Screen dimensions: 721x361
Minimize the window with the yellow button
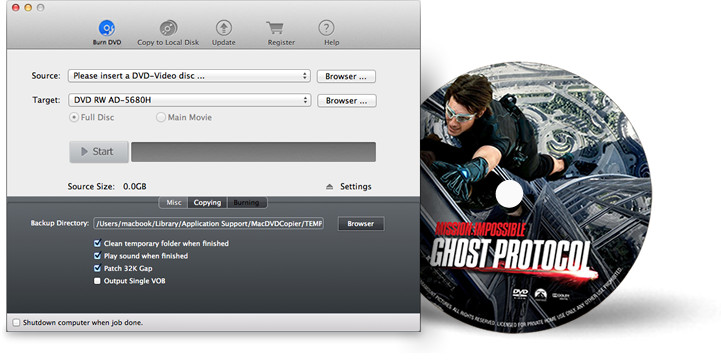[x=28, y=8]
